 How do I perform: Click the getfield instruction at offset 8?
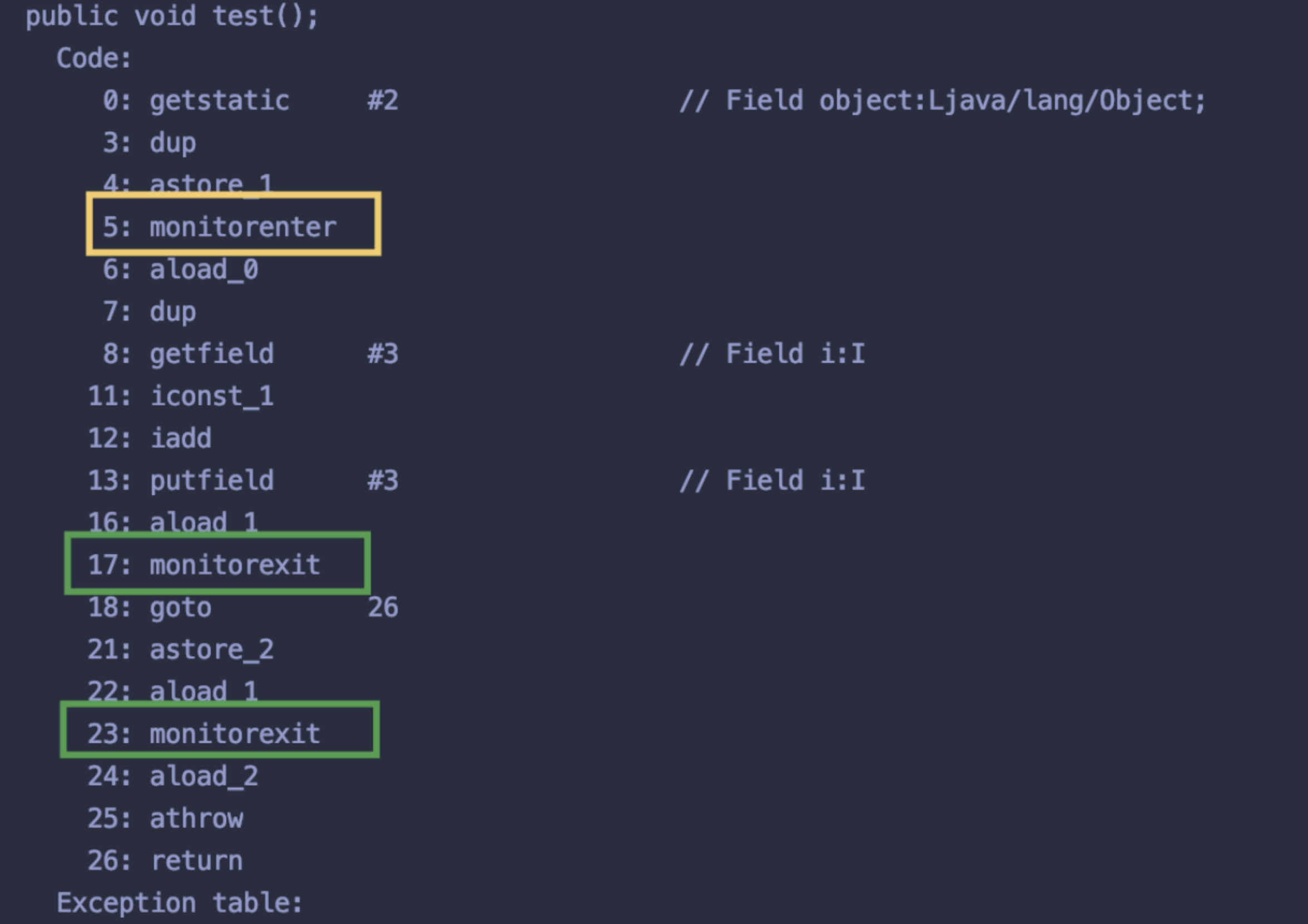pos(211,354)
